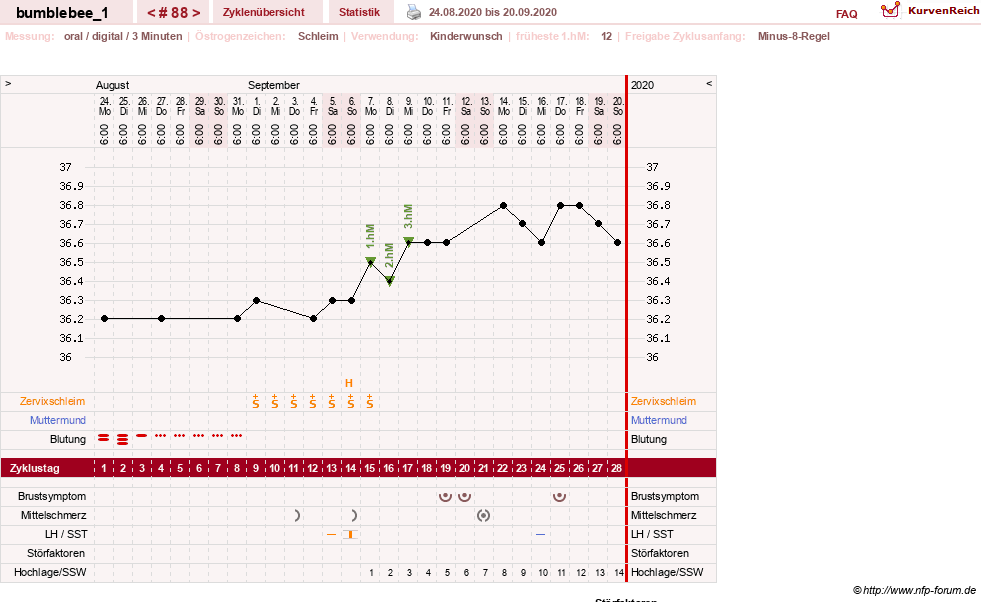
Task: Click spotting dots on cycle day 4
Action: [x=161, y=436]
